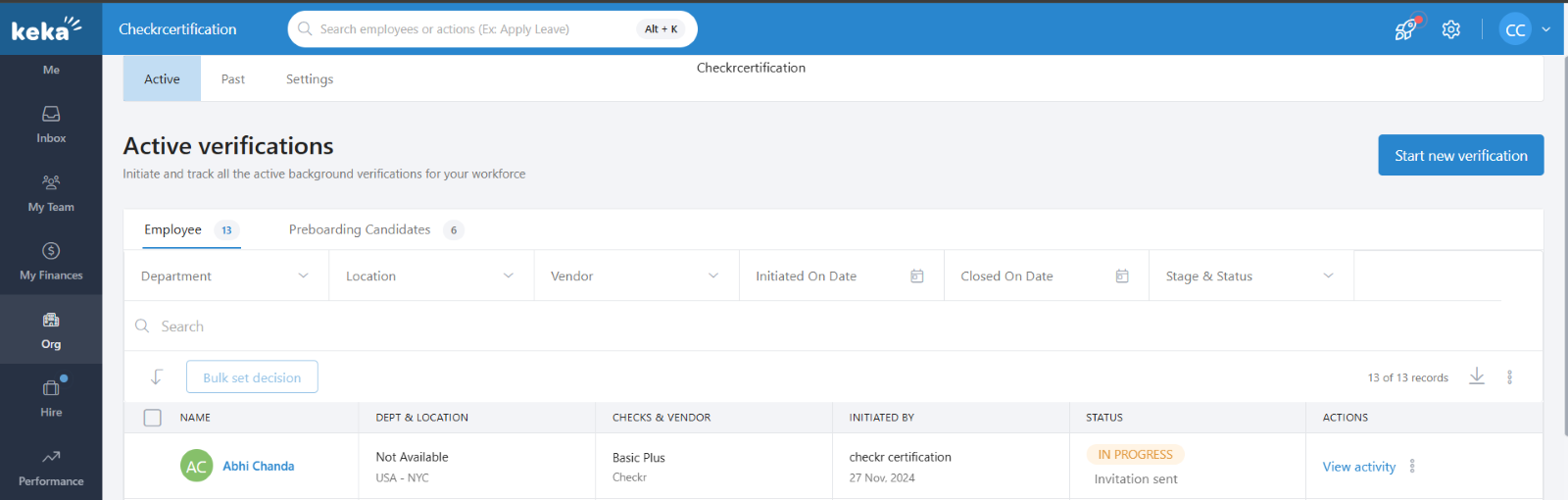Expand the Department filter dropdown
This screenshot has width=1568, height=500.
(x=225, y=276)
